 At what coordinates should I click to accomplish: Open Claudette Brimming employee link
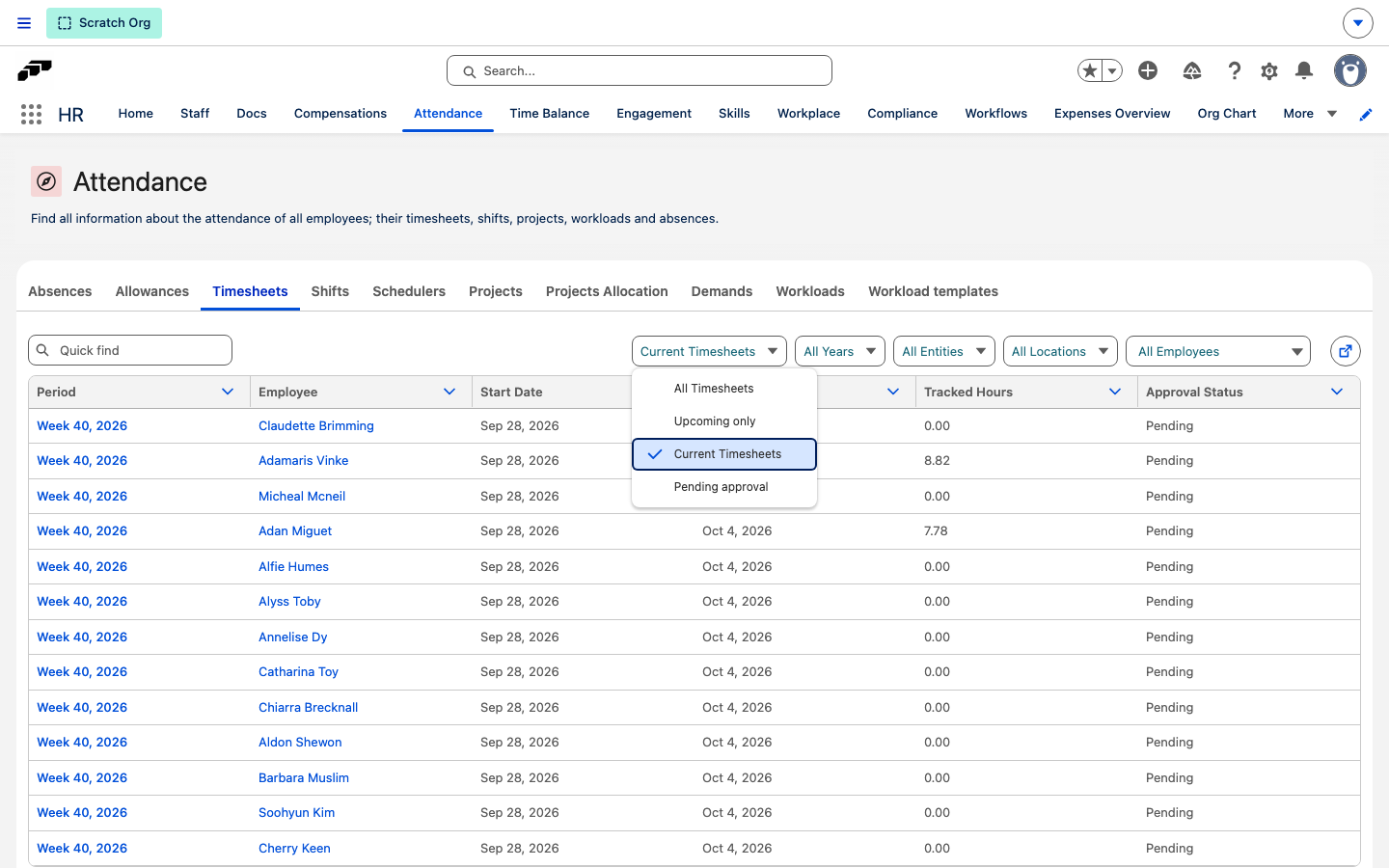pos(316,425)
